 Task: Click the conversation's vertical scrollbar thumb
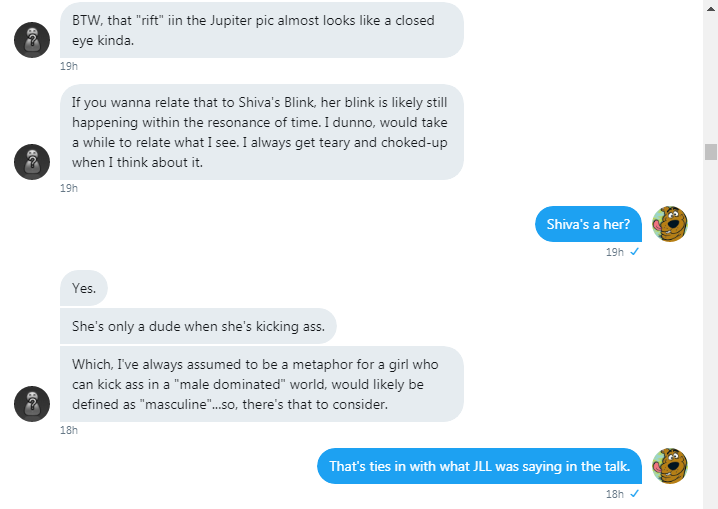click(711, 152)
